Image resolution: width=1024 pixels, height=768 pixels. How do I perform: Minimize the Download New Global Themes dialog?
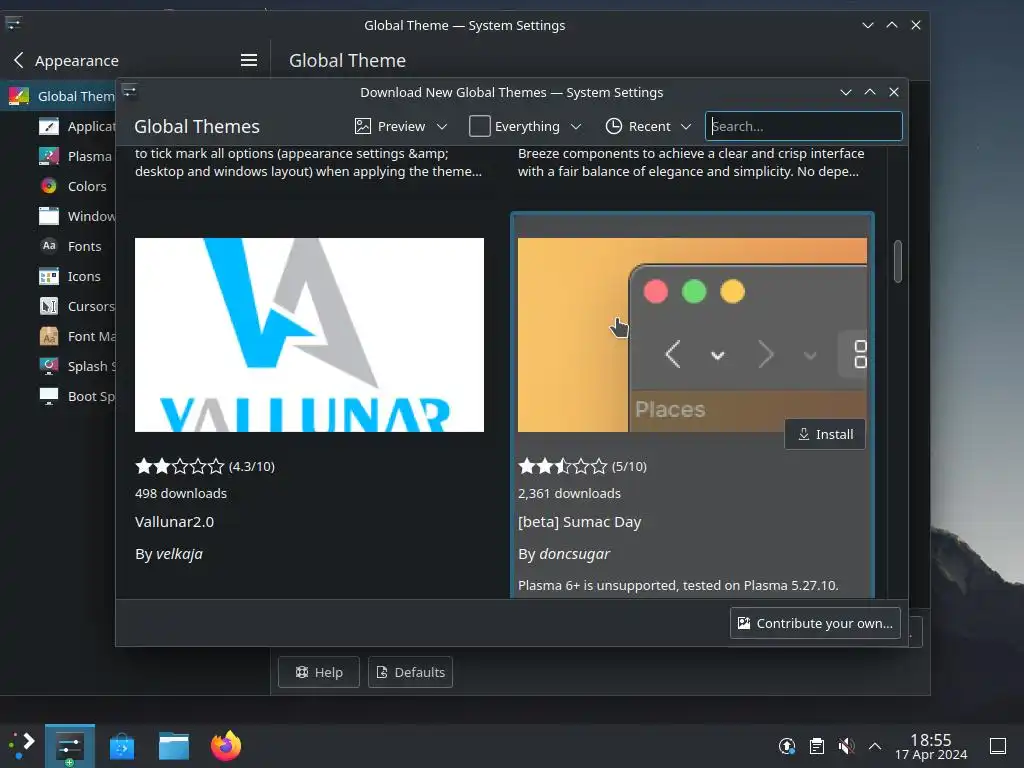pyautogui.click(x=846, y=92)
